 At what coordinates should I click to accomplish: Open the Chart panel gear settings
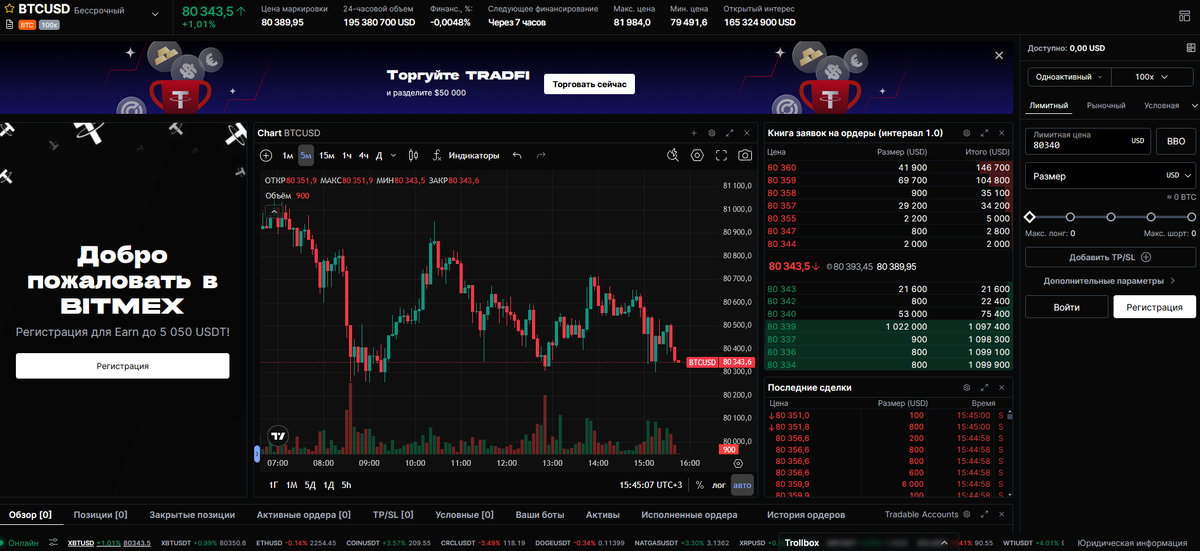712,133
